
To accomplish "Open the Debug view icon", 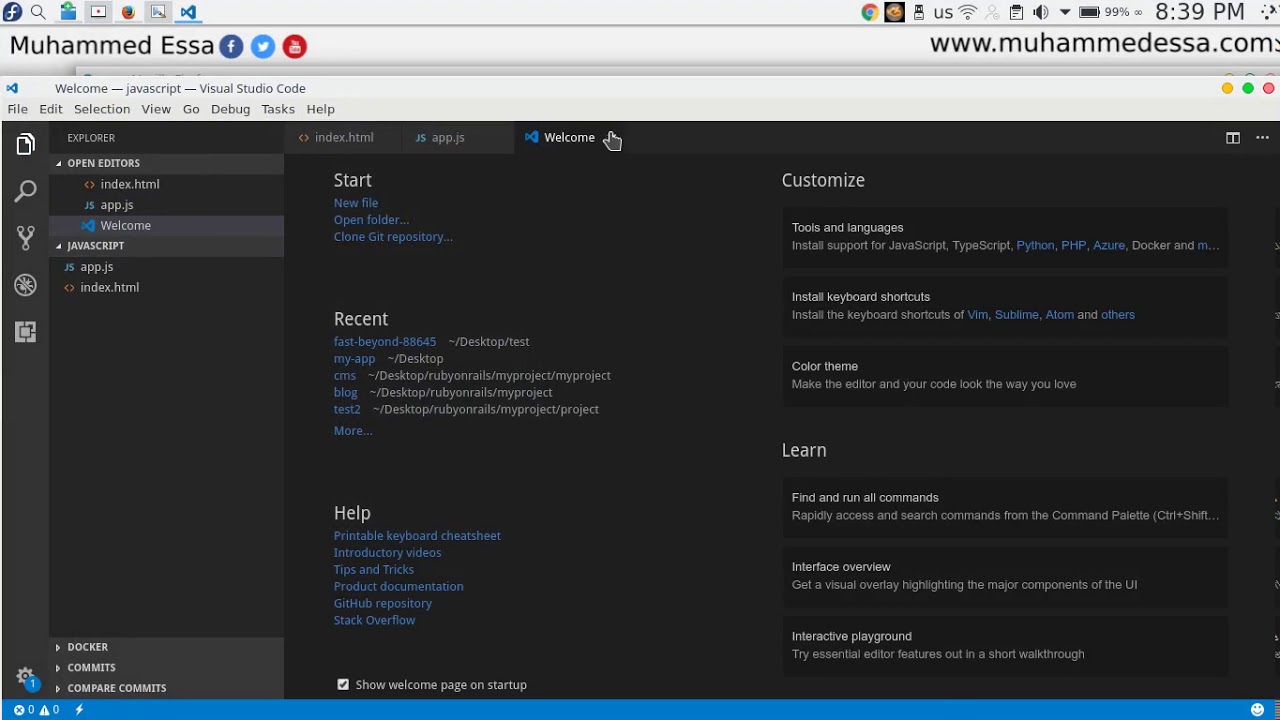I will 25,285.
